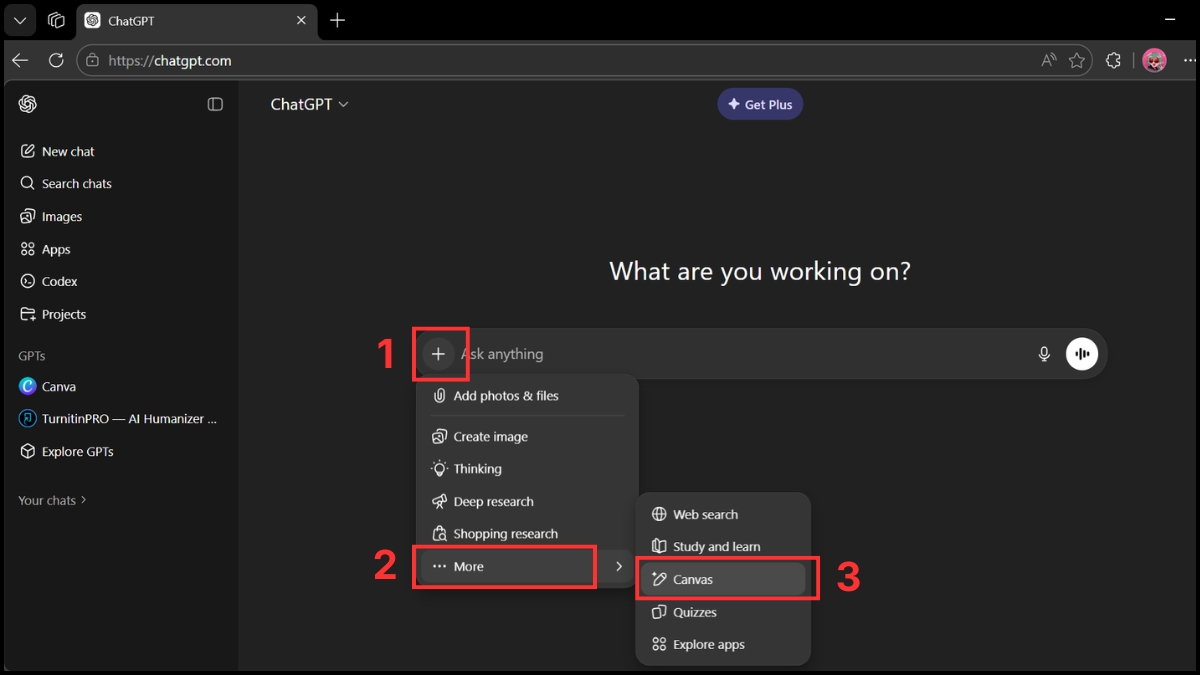The width and height of the screenshot is (1200, 675).
Task: Select Create image from the menu
Action: (x=491, y=436)
